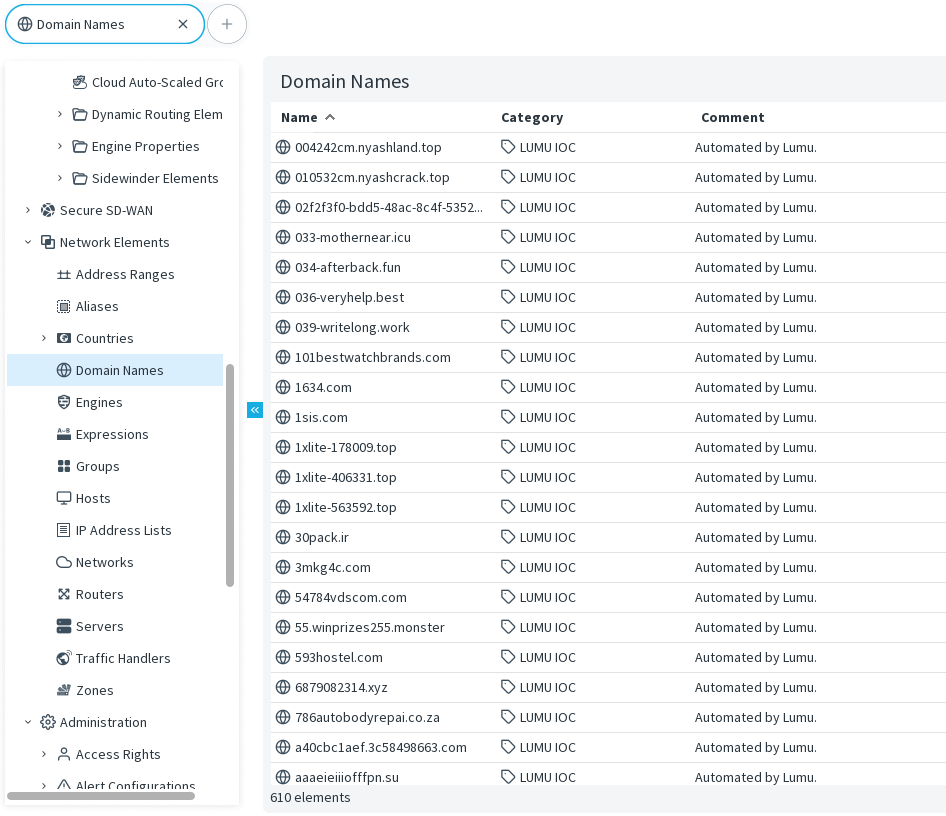This screenshot has width=946, height=816.
Task: Close the Domain Names tab
Action: (183, 24)
